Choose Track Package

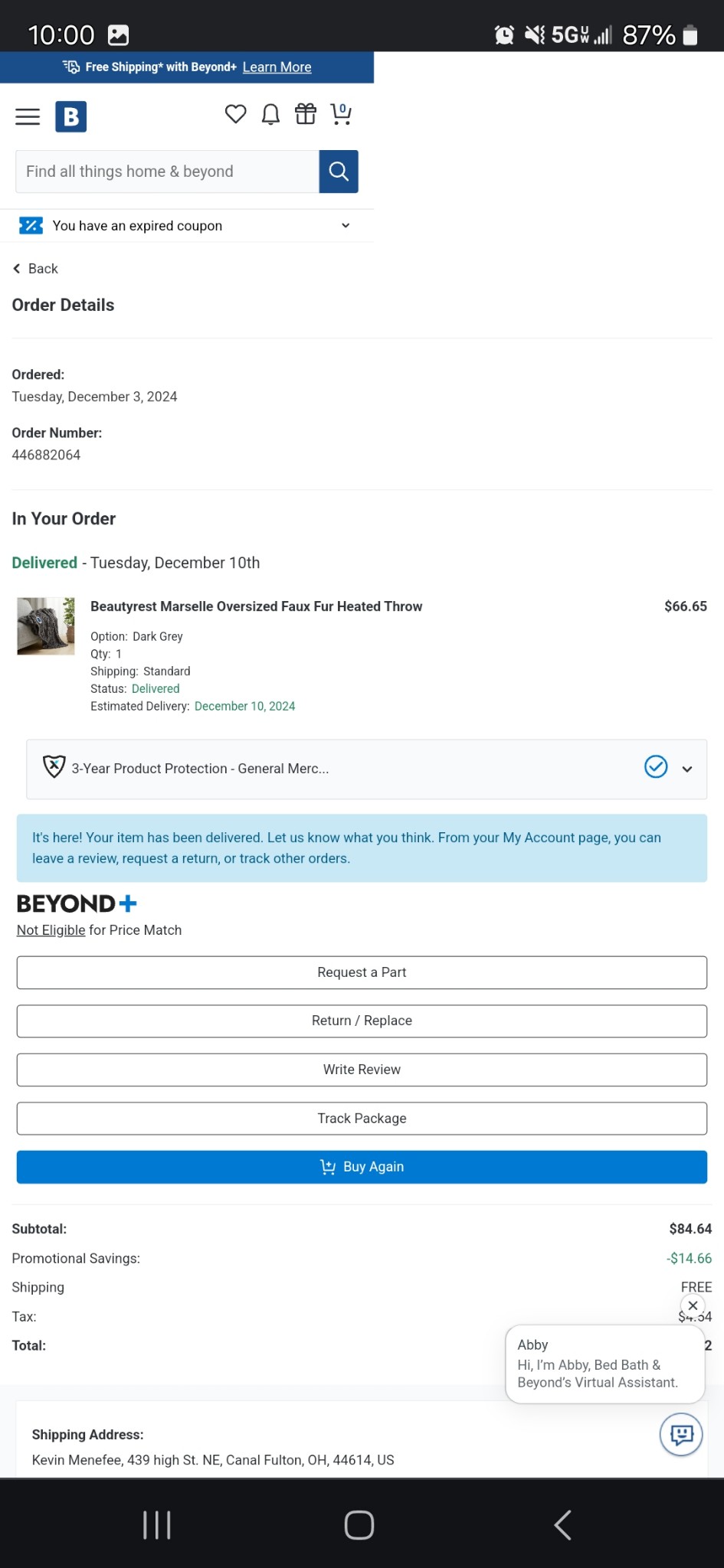click(362, 1119)
